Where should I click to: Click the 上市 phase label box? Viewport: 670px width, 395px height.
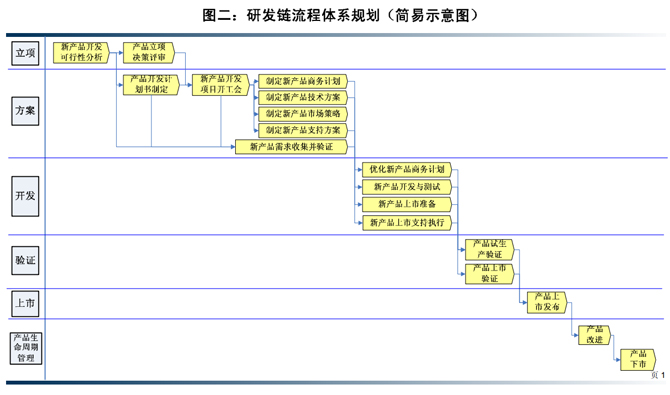point(25,304)
